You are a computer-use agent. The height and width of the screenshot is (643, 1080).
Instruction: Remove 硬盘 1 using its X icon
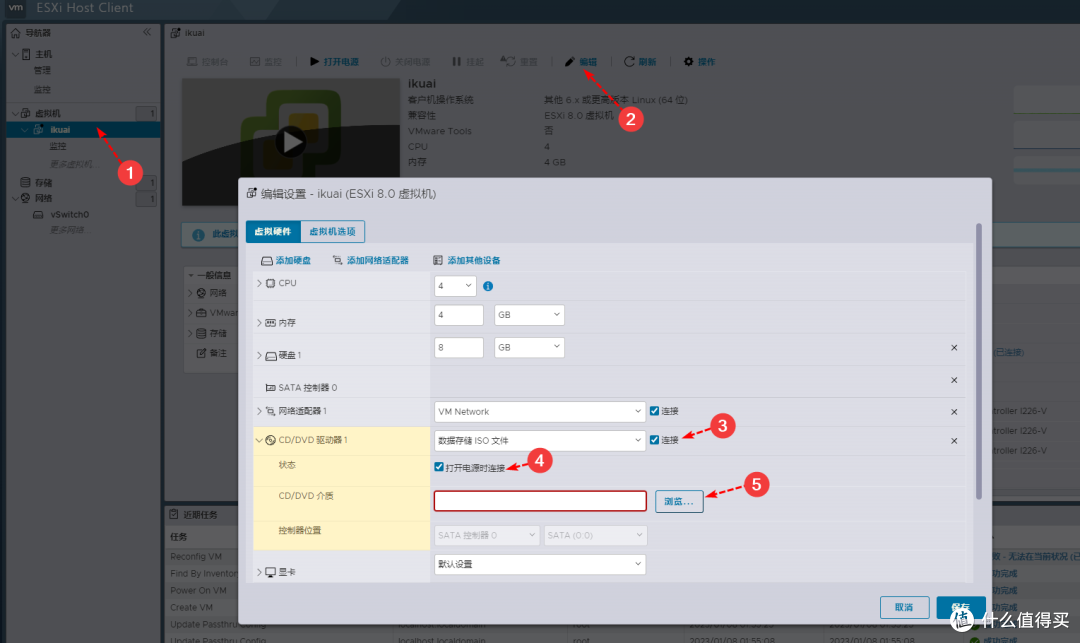coord(953,347)
